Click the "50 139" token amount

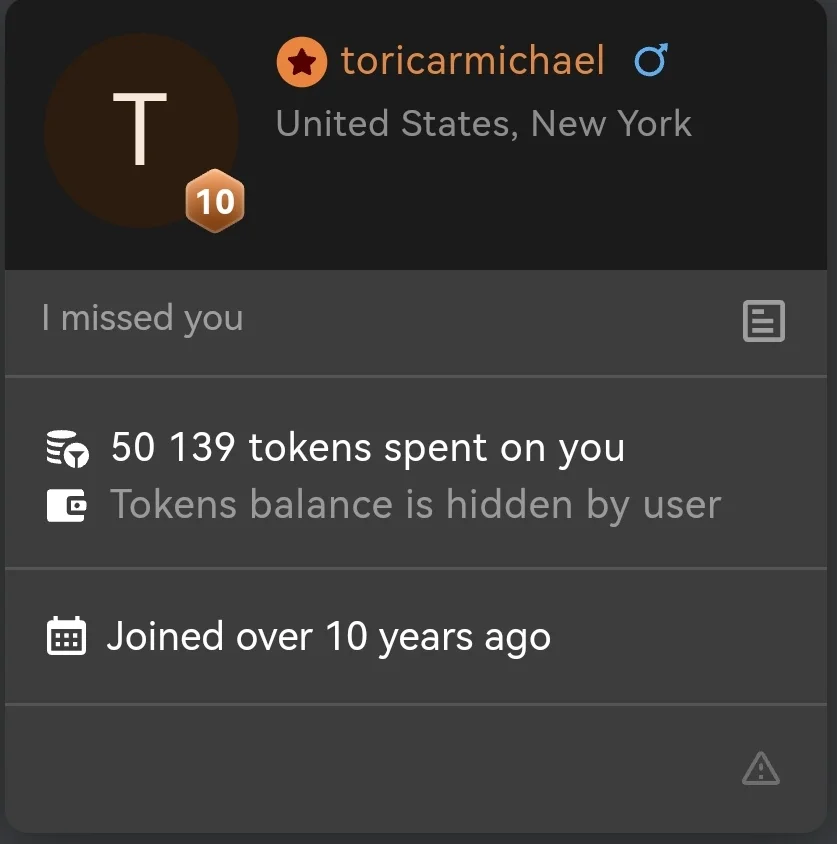(172, 448)
